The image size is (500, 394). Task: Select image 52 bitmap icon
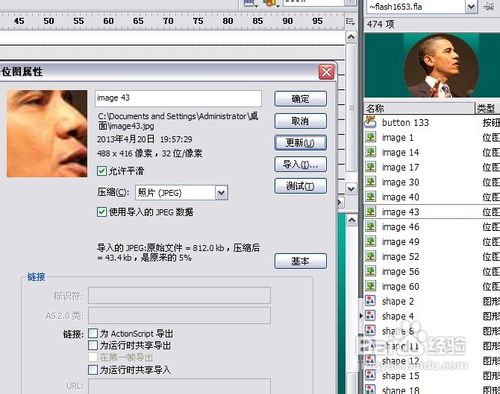(370, 256)
